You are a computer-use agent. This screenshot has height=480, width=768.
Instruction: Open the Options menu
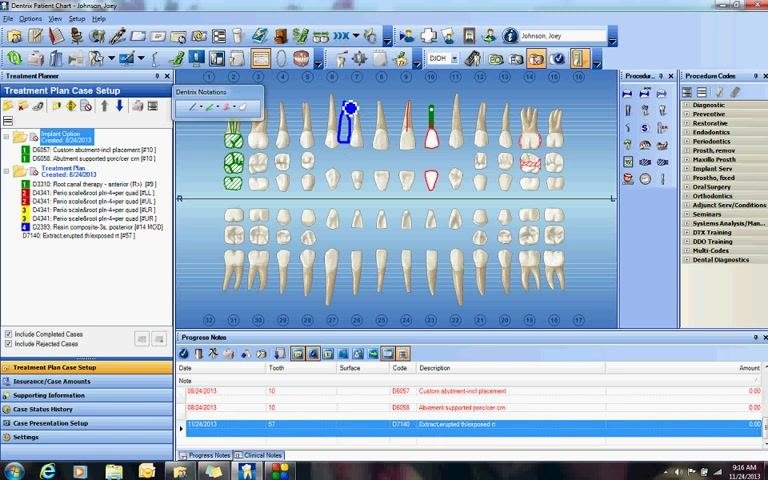30,19
